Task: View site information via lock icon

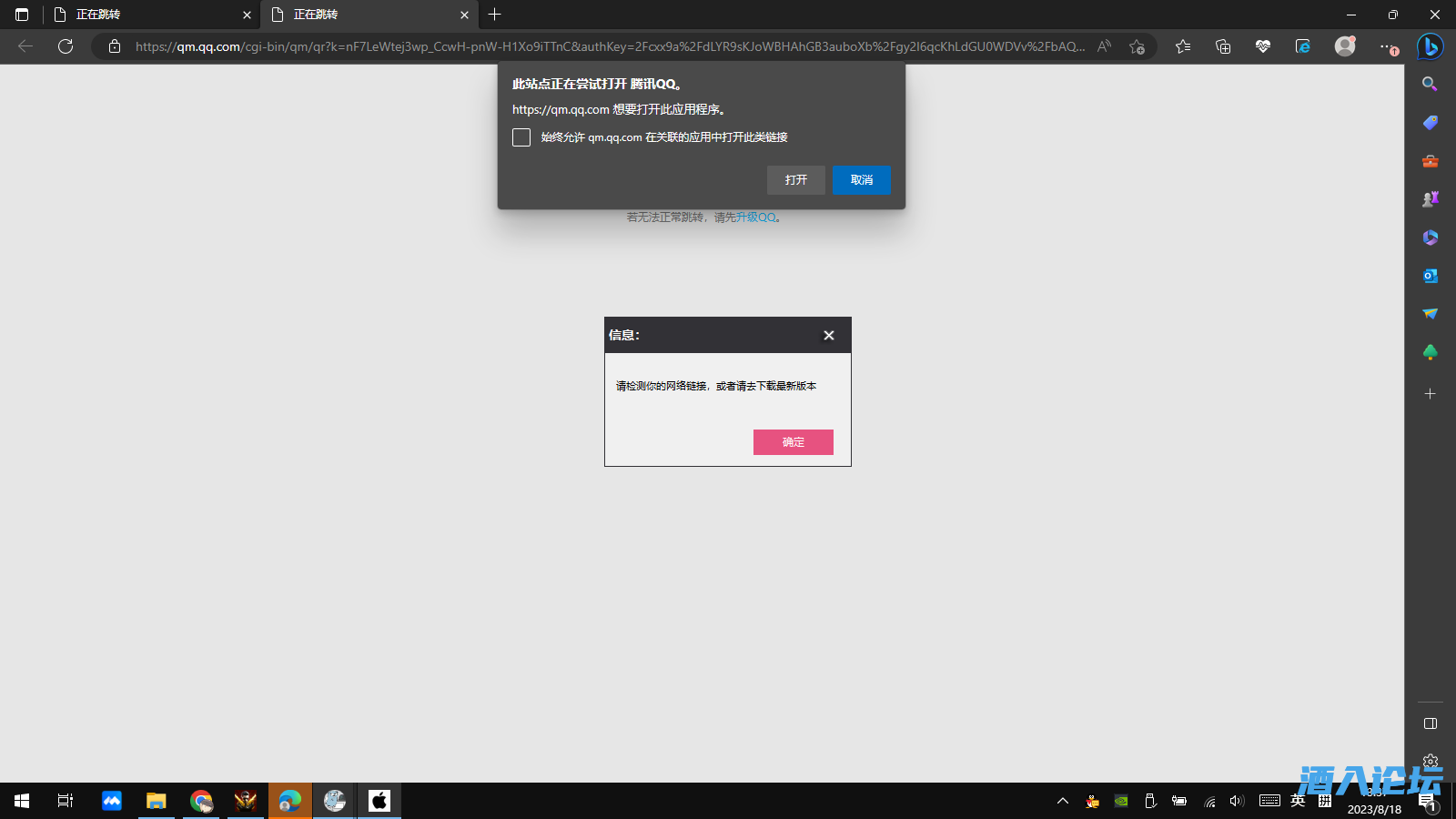Action: pyautogui.click(x=115, y=46)
